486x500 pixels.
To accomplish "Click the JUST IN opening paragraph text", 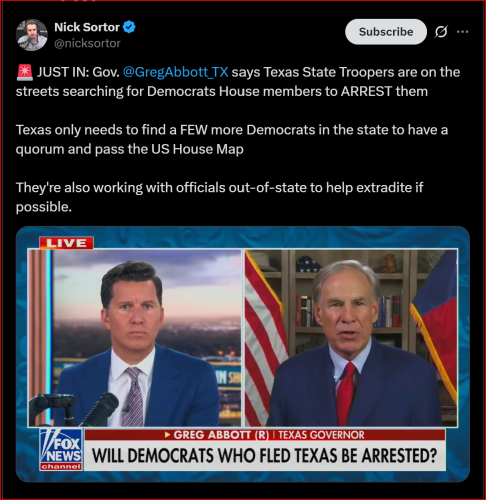I will click(238, 82).
